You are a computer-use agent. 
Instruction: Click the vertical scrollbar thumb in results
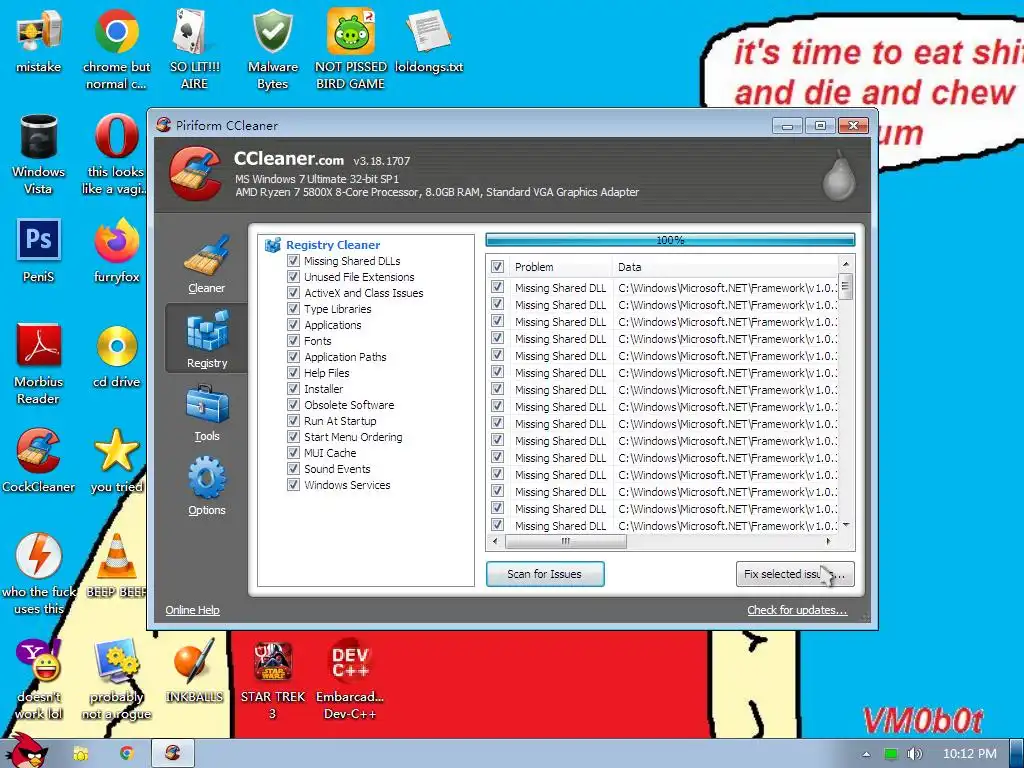(846, 286)
